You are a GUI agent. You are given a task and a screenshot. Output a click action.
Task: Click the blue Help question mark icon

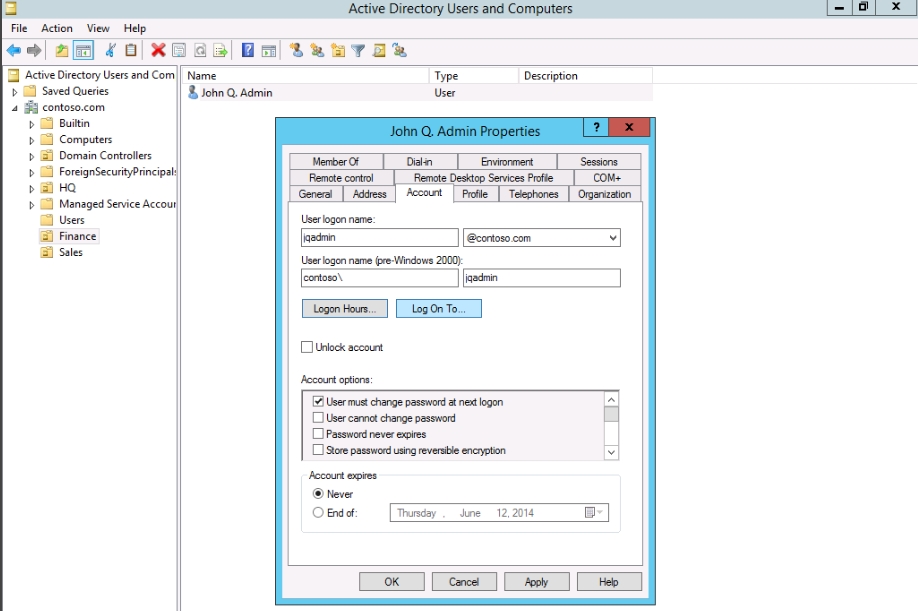click(x=248, y=50)
